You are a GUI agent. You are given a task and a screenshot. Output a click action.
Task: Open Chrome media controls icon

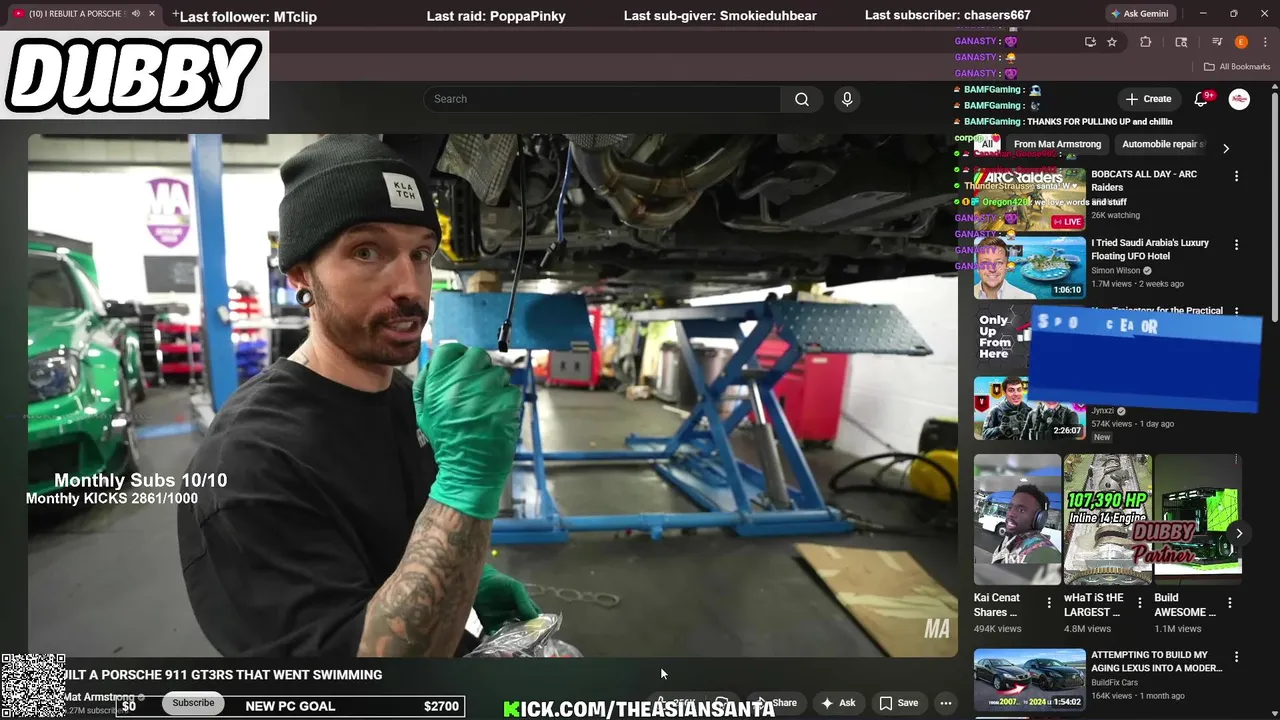tap(1217, 42)
